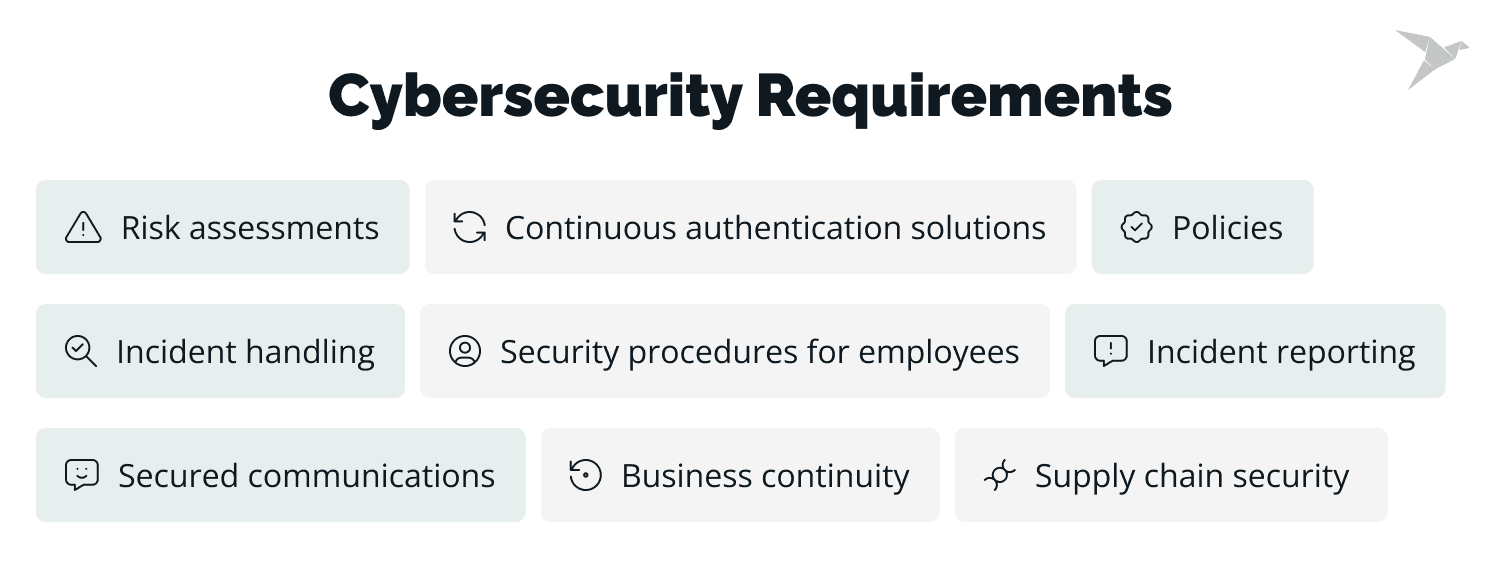1500x580 pixels.
Task: Open the Business continuity text
Action: 765,475
